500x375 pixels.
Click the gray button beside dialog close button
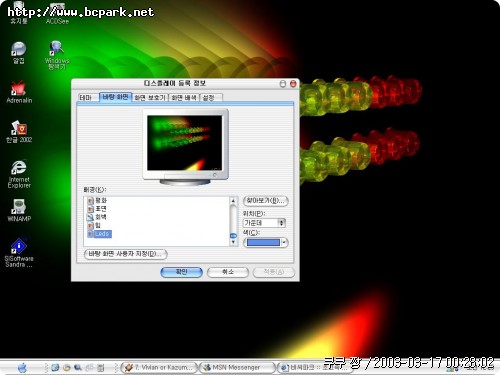(x=283, y=84)
